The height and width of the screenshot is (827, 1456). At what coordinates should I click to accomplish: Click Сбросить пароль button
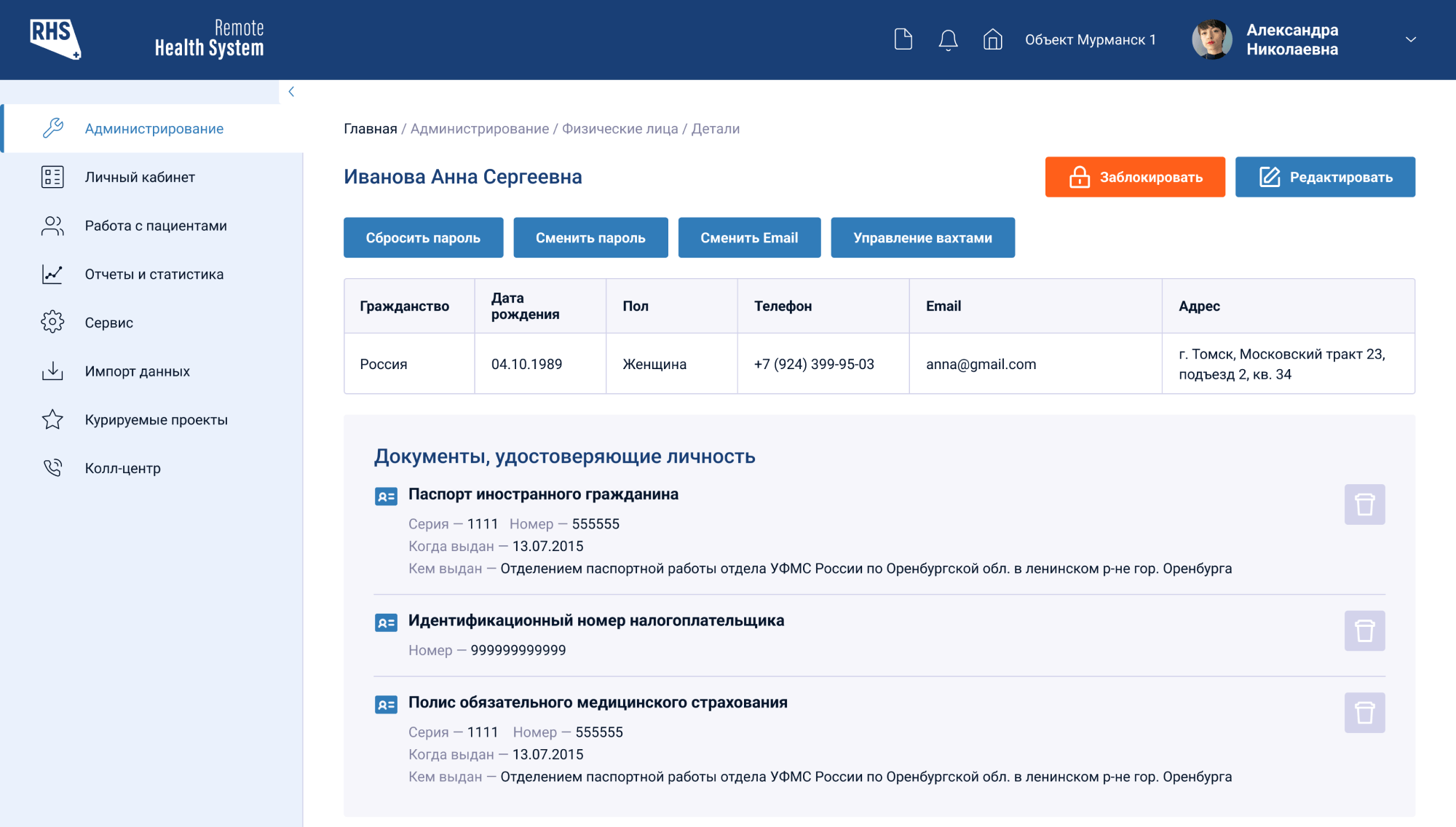(423, 238)
